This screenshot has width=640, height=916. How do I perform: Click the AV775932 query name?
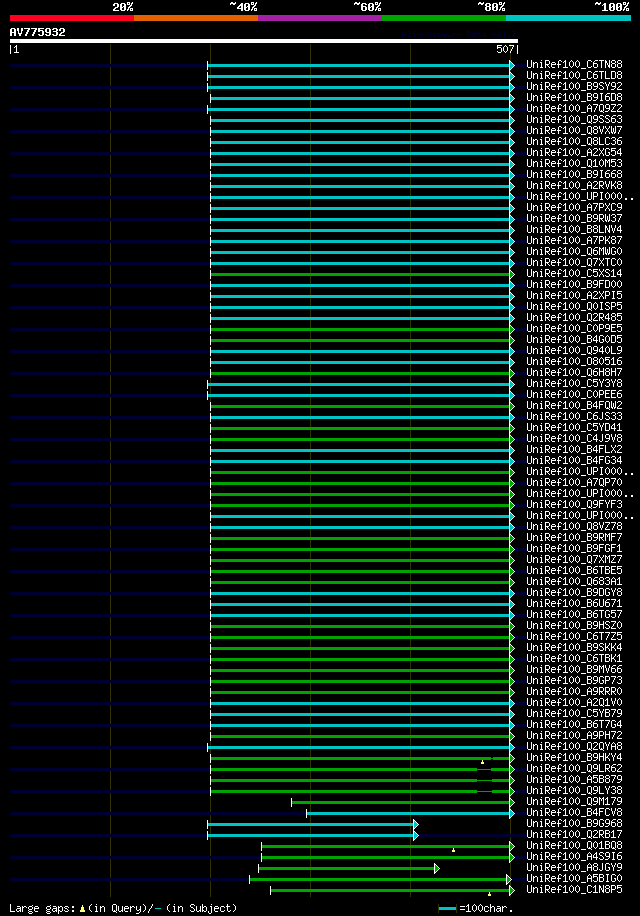[x=37, y=32]
